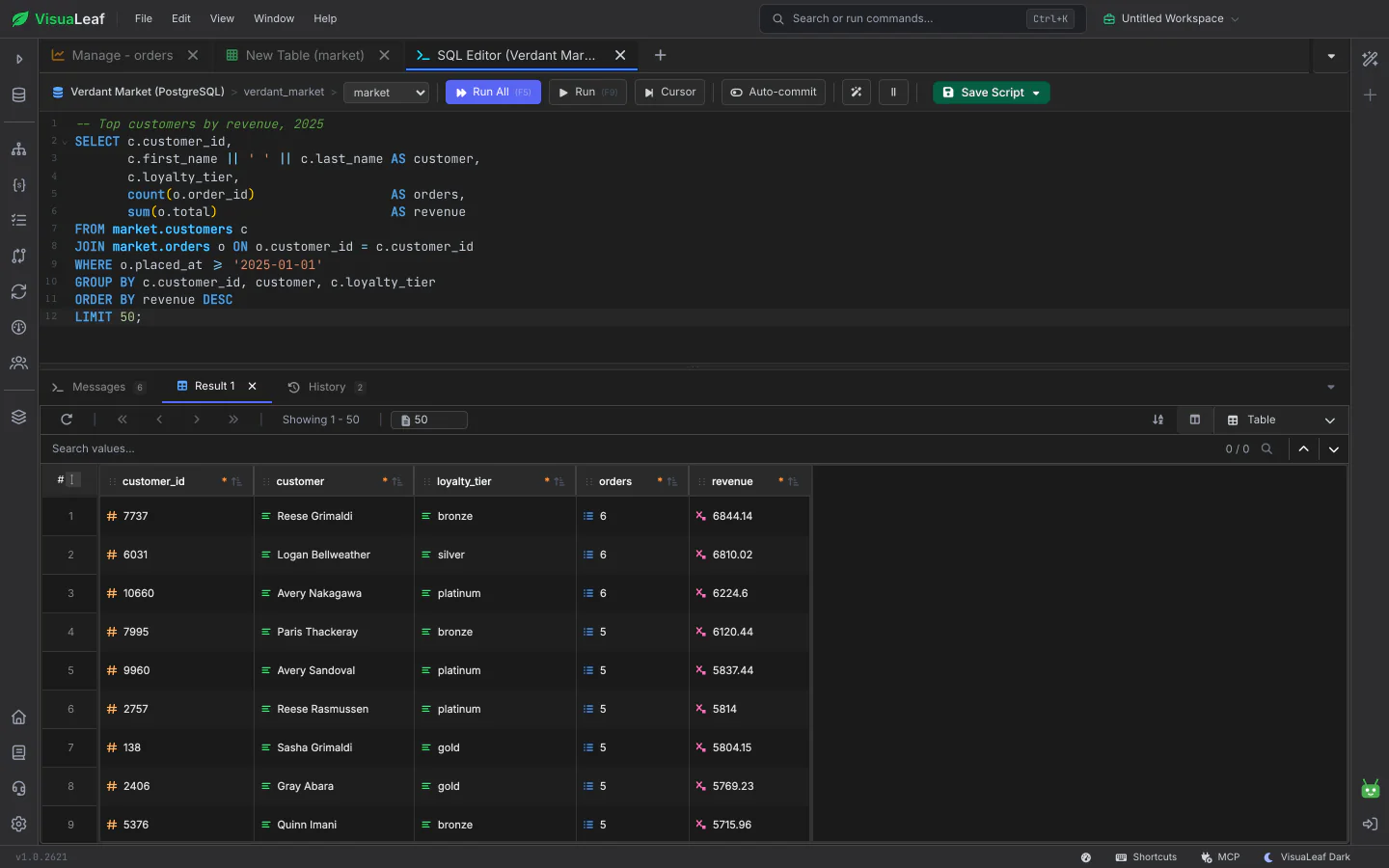Screen dimensions: 1389x868
Task: Click the Run All button
Action: point(493,93)
